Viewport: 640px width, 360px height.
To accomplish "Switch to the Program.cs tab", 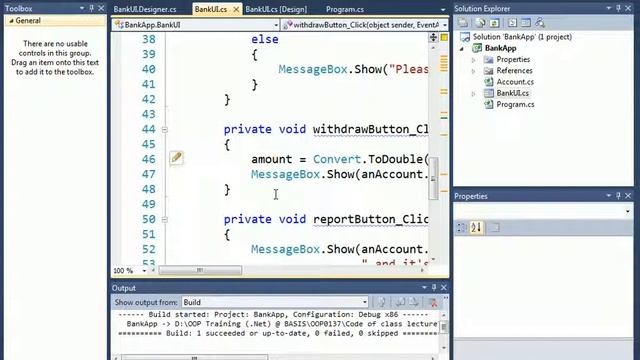I will coord(345,9).
